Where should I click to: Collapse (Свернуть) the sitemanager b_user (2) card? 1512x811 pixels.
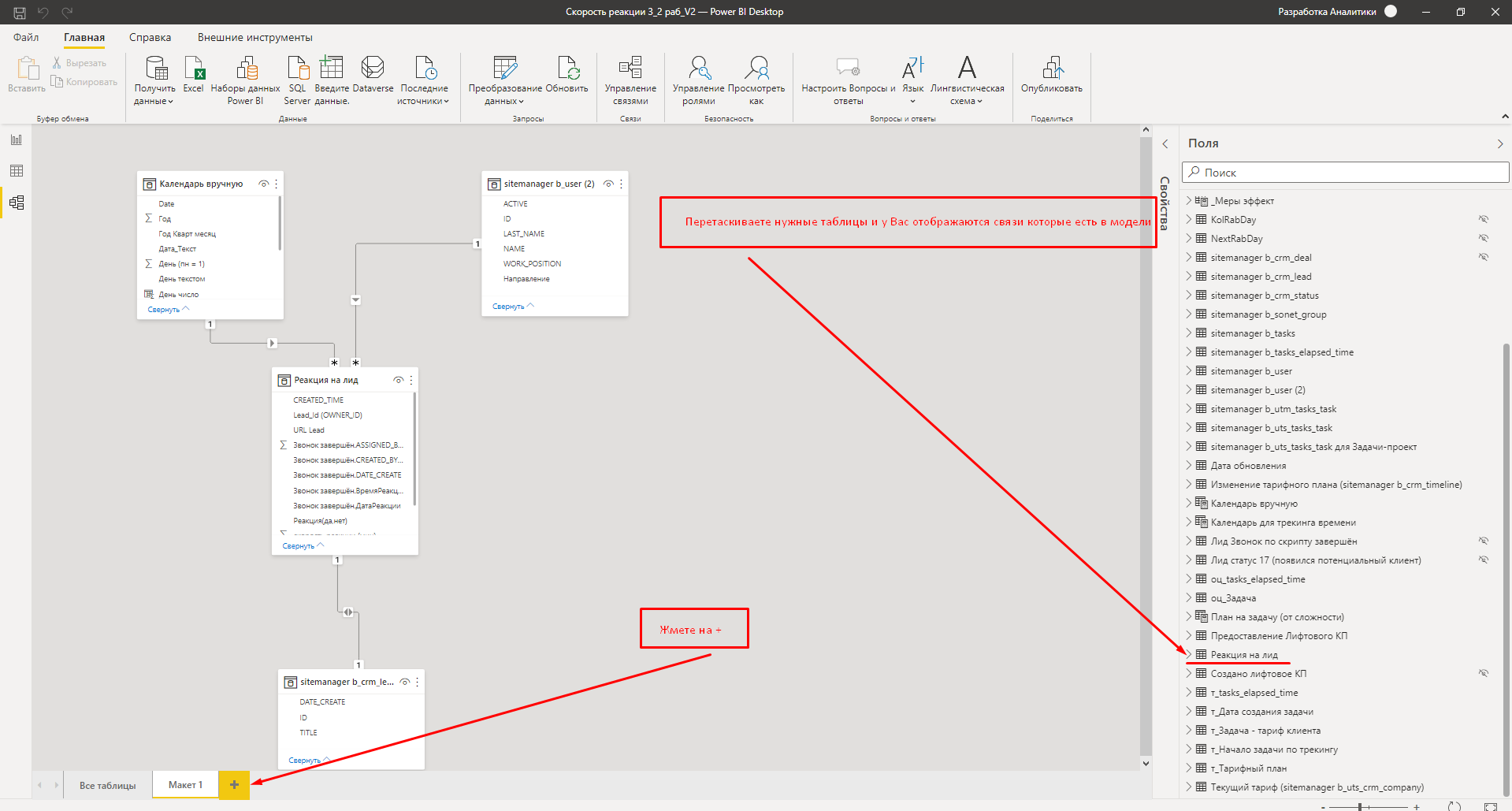coord(513,306)
